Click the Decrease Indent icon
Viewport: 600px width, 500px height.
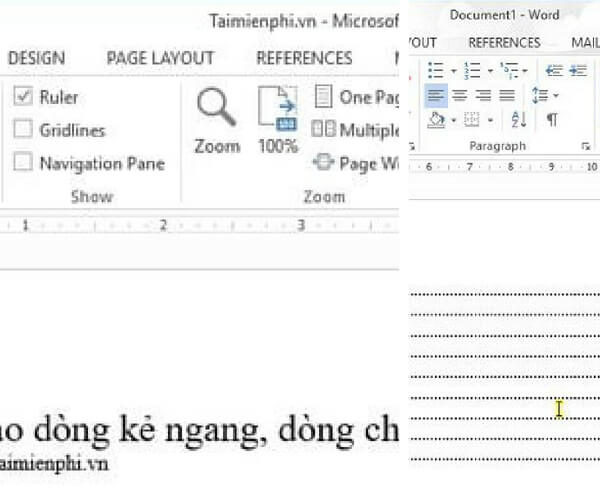coord(553,70)
